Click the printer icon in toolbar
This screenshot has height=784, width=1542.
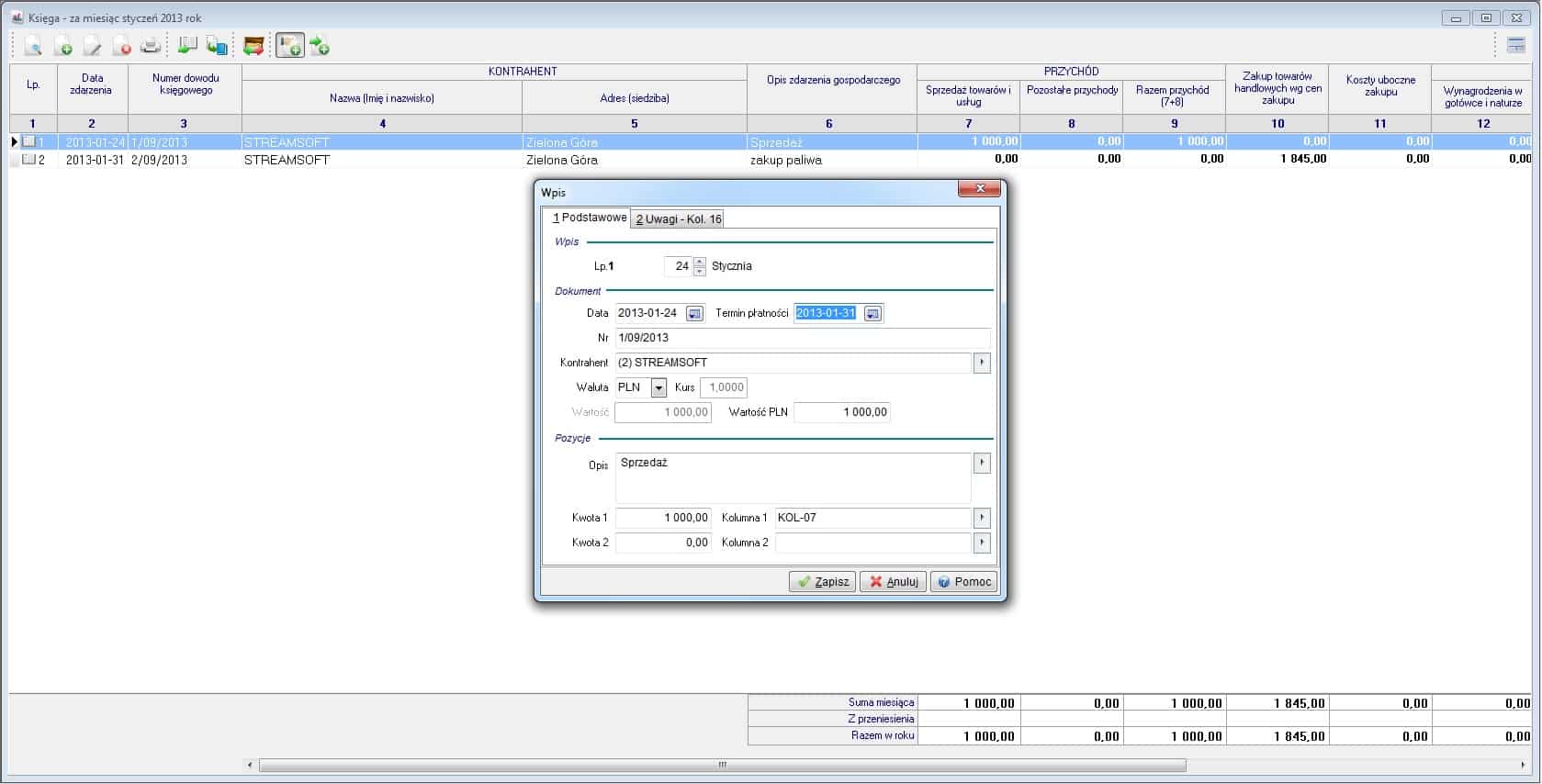151,45
